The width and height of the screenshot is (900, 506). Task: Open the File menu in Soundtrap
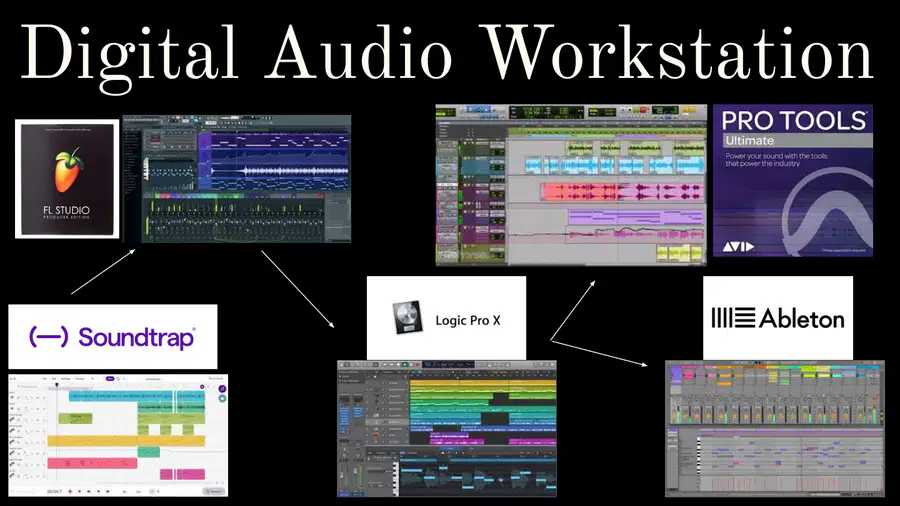pos(45,379)
